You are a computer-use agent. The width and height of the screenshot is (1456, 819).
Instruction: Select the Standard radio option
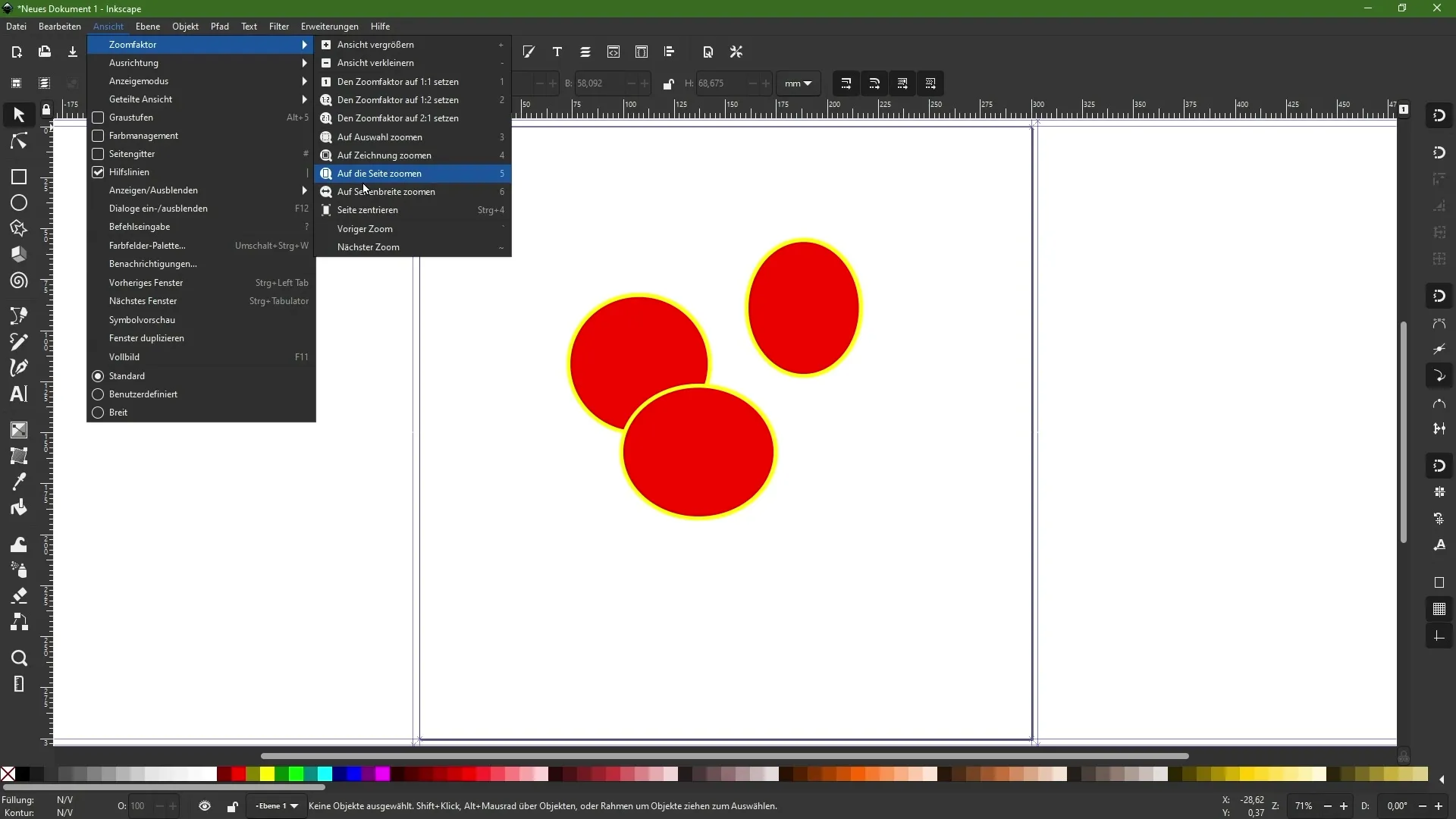click(98, 376)
